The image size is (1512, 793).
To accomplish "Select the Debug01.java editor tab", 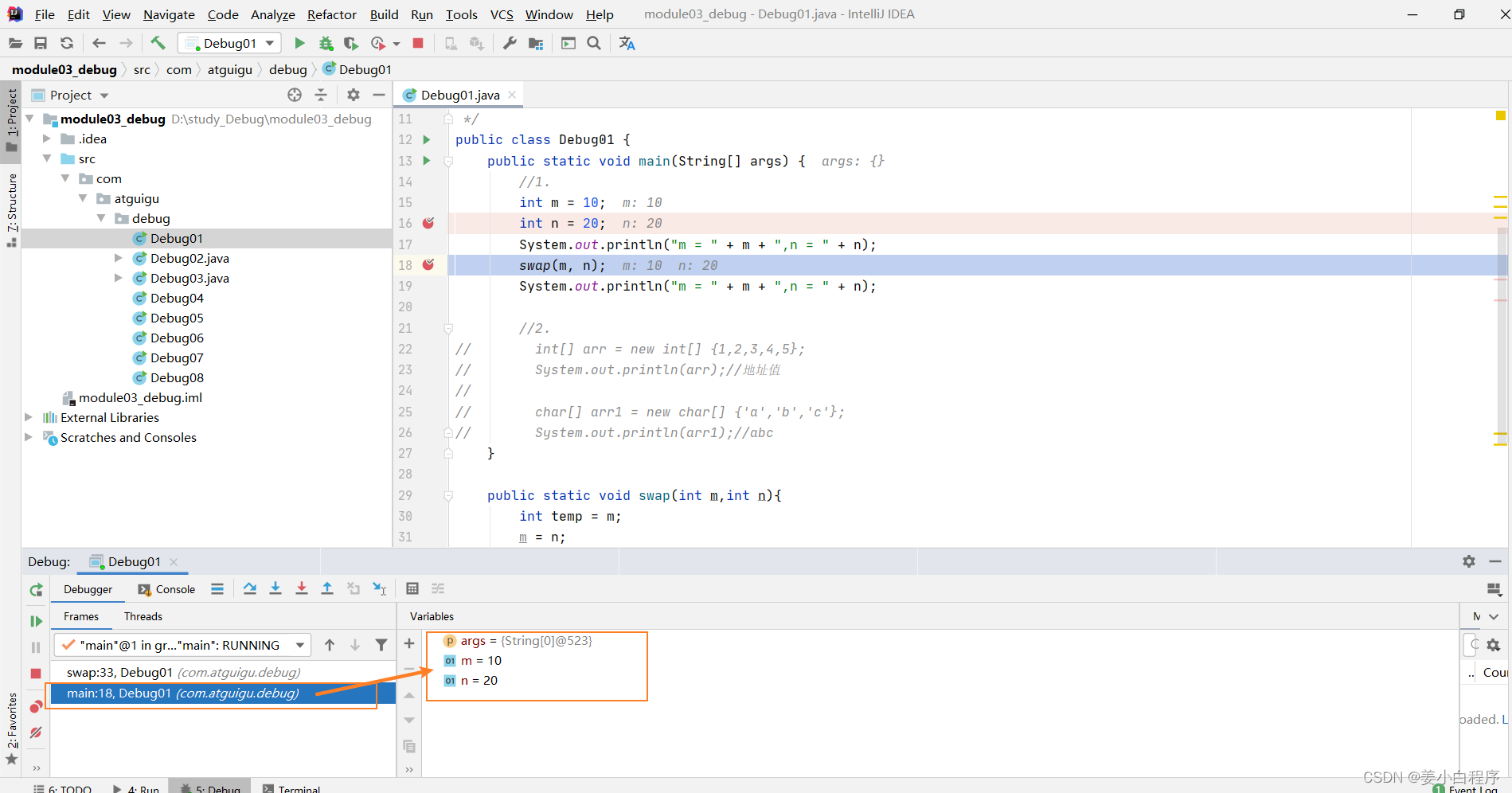I will pos(459,95).
